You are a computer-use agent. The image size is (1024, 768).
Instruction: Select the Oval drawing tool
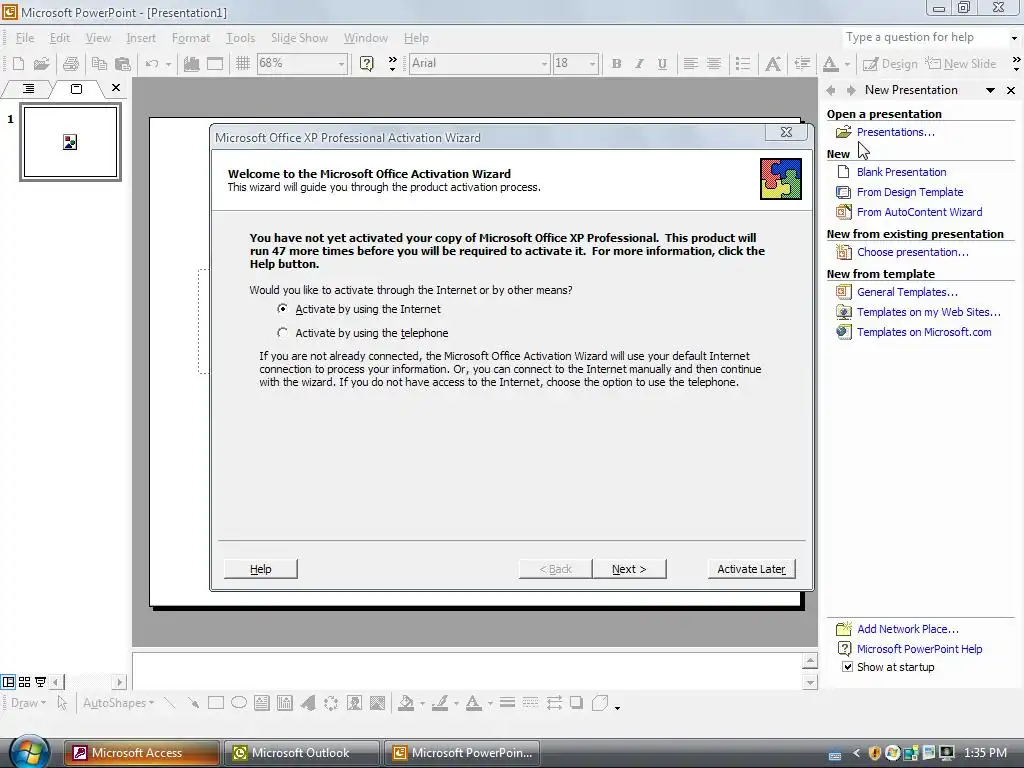pos(239,703)
